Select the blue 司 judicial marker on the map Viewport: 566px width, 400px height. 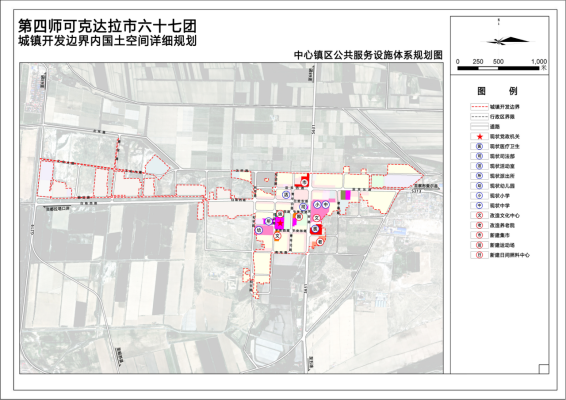tap(303, 207)
